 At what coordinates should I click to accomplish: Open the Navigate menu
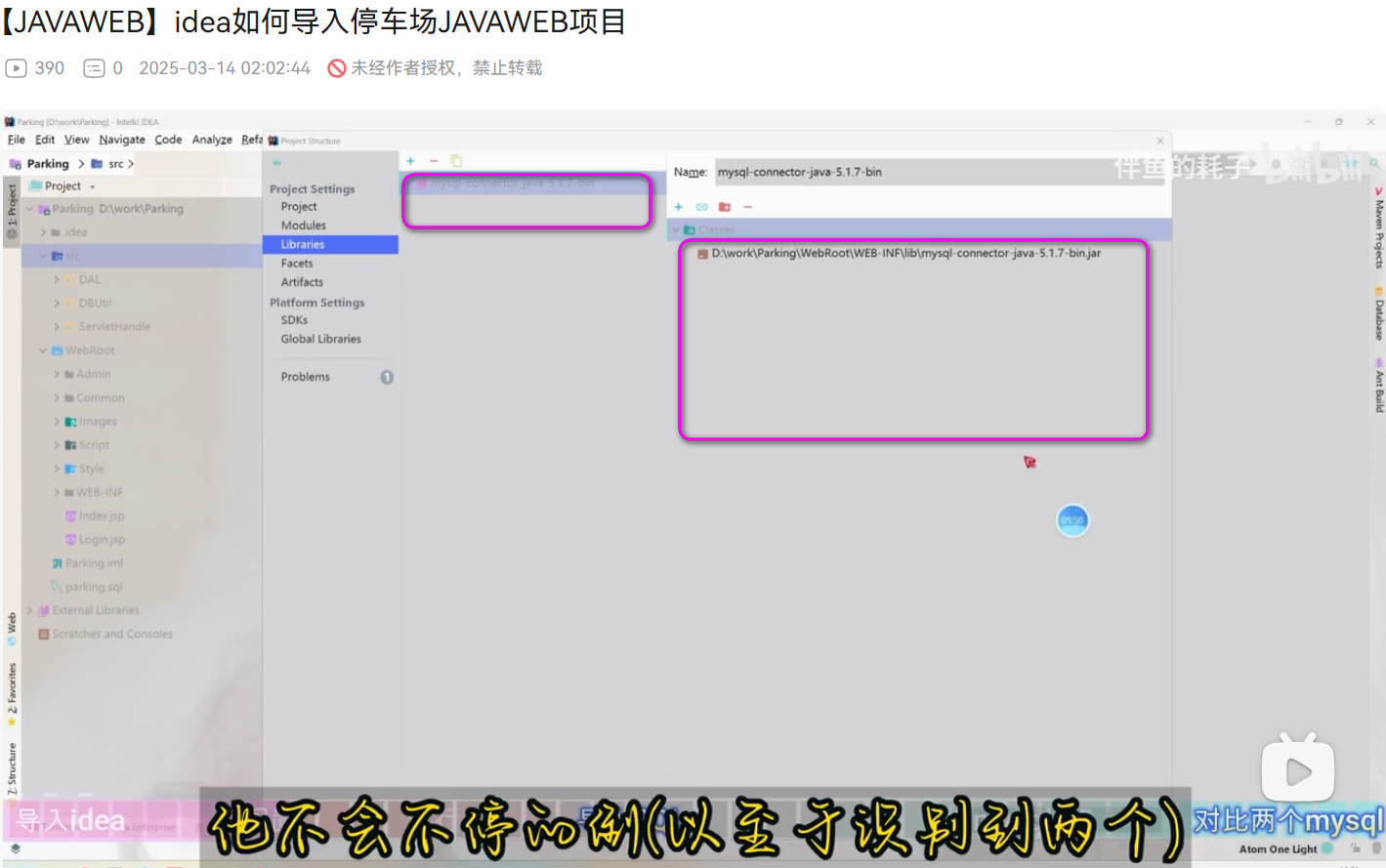[122, 140]
